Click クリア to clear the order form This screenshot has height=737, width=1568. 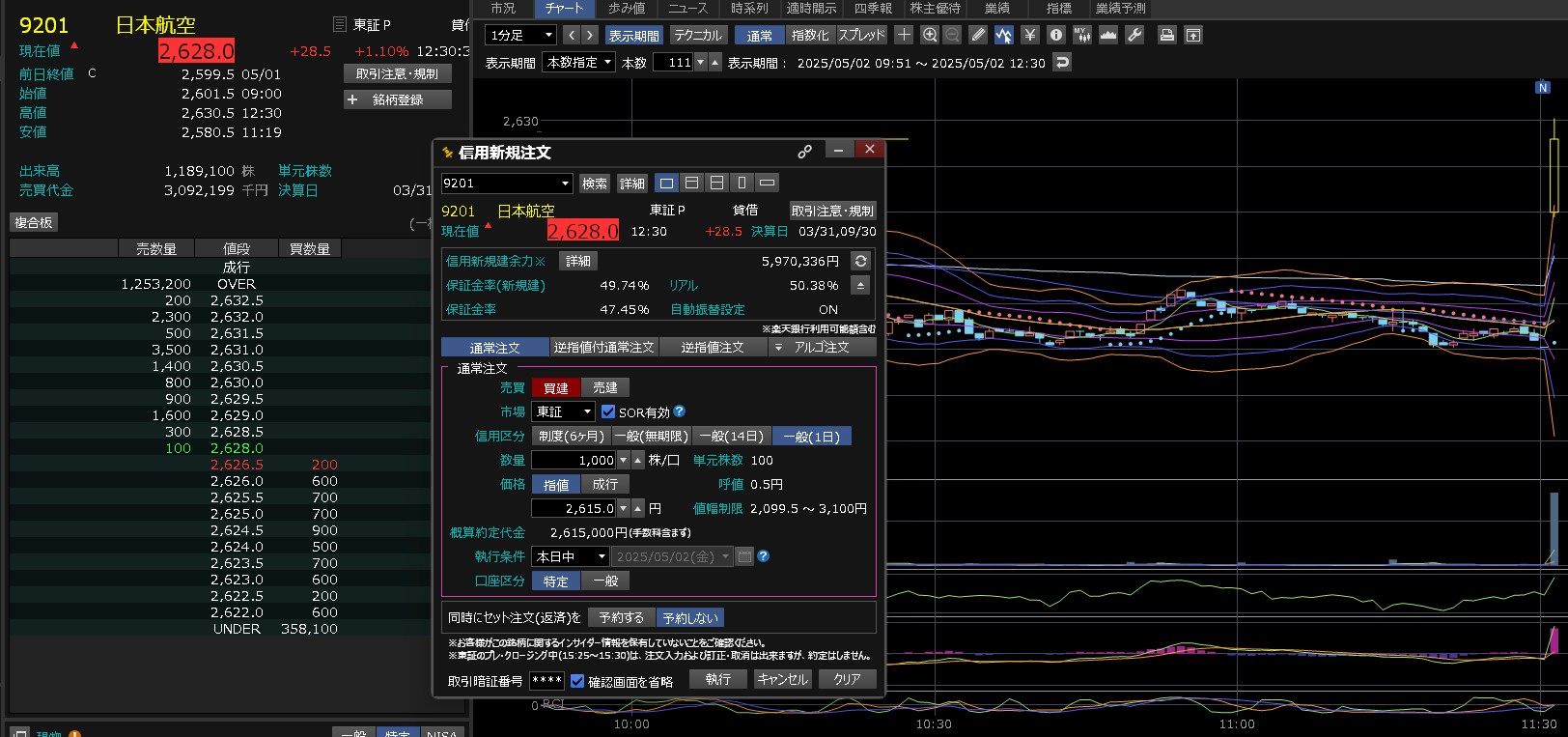pyautogui.click(x=847, y=679)
